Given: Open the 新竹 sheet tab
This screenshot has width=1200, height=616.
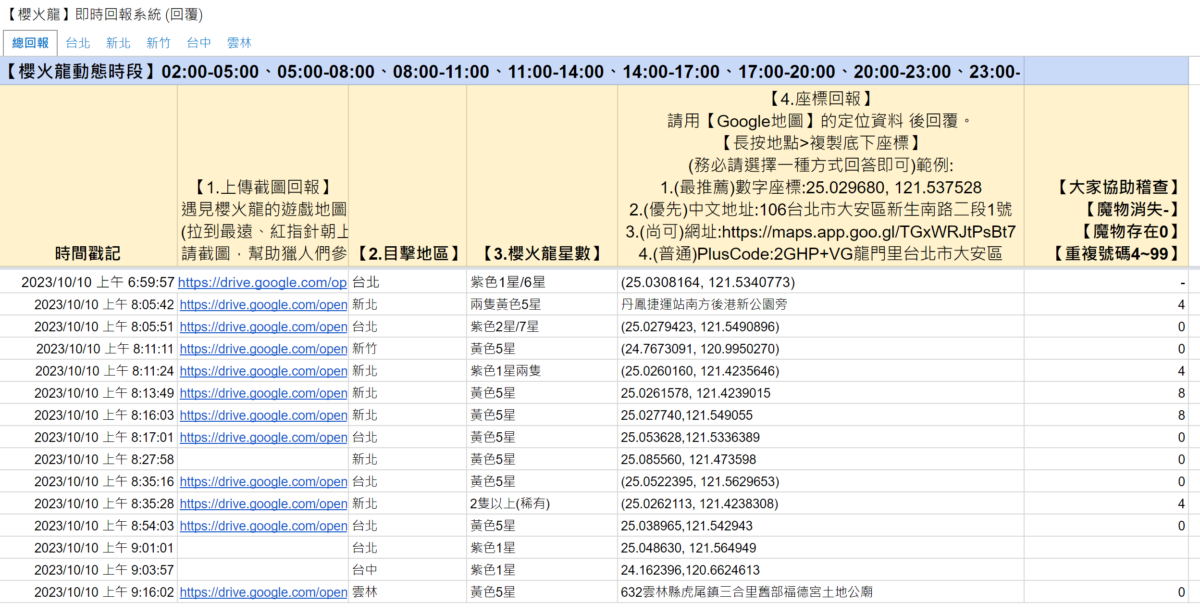Looking at the screenshot, I should click(x=159, y=43).
